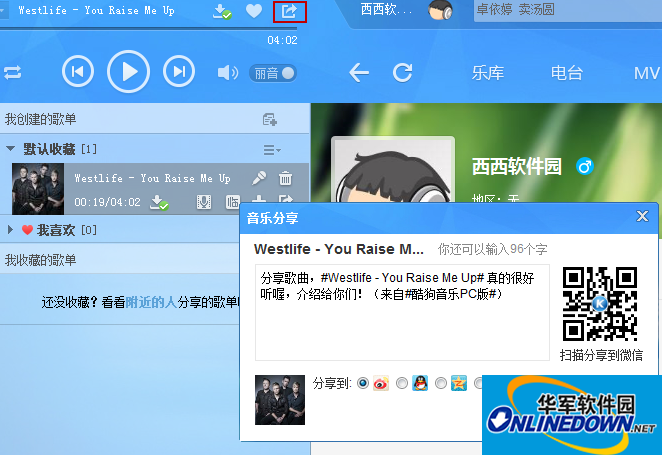Click the 扫描分享到微信 label
Image resolution: width=662 pixels, height=455 pixels.
coord(601,355)
